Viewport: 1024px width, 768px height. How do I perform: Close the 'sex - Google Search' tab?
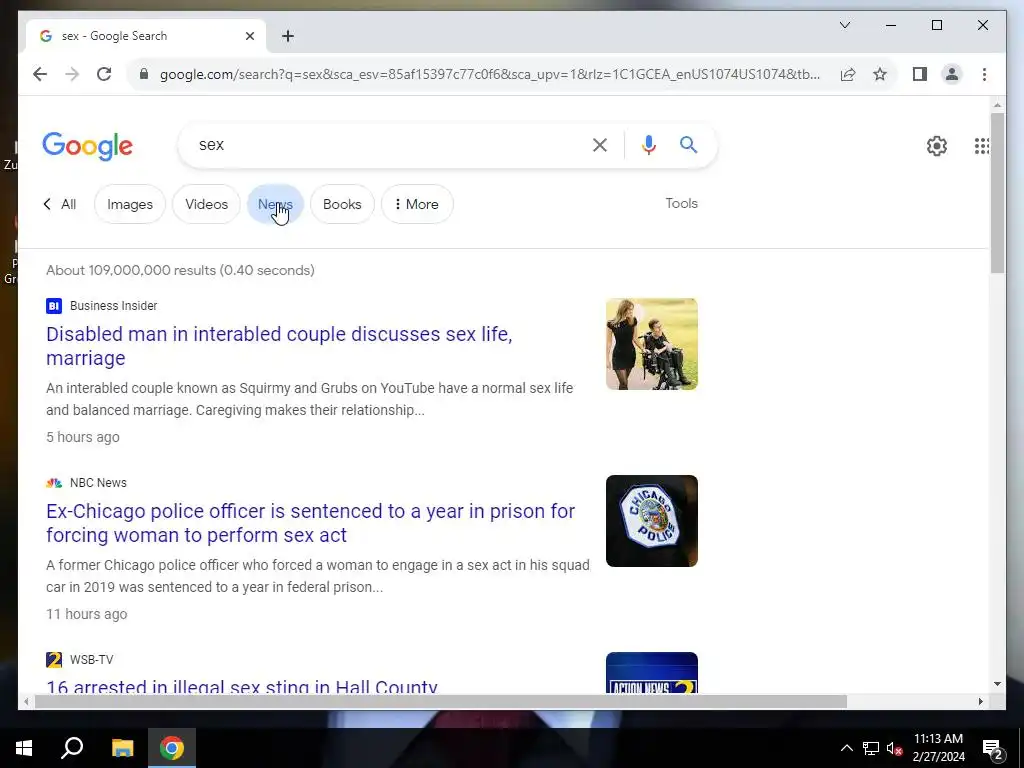(x=249, y=36)
